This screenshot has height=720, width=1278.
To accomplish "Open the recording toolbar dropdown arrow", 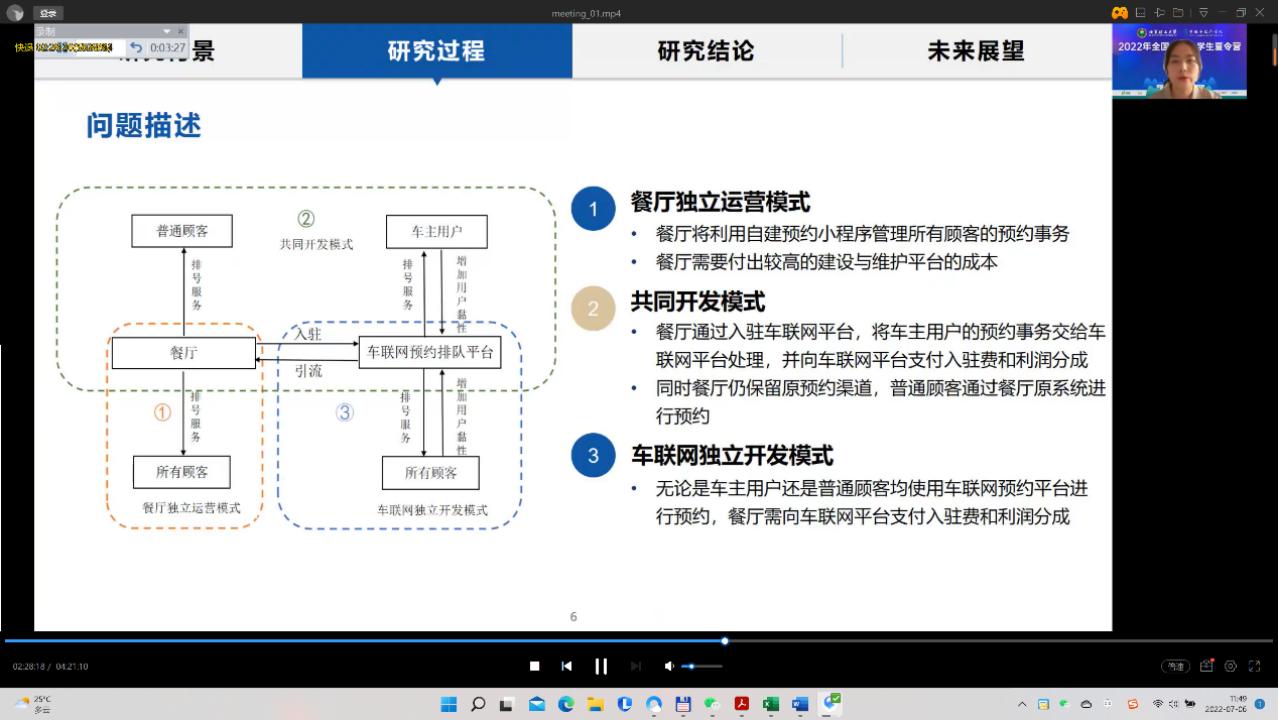I will 167,31.
